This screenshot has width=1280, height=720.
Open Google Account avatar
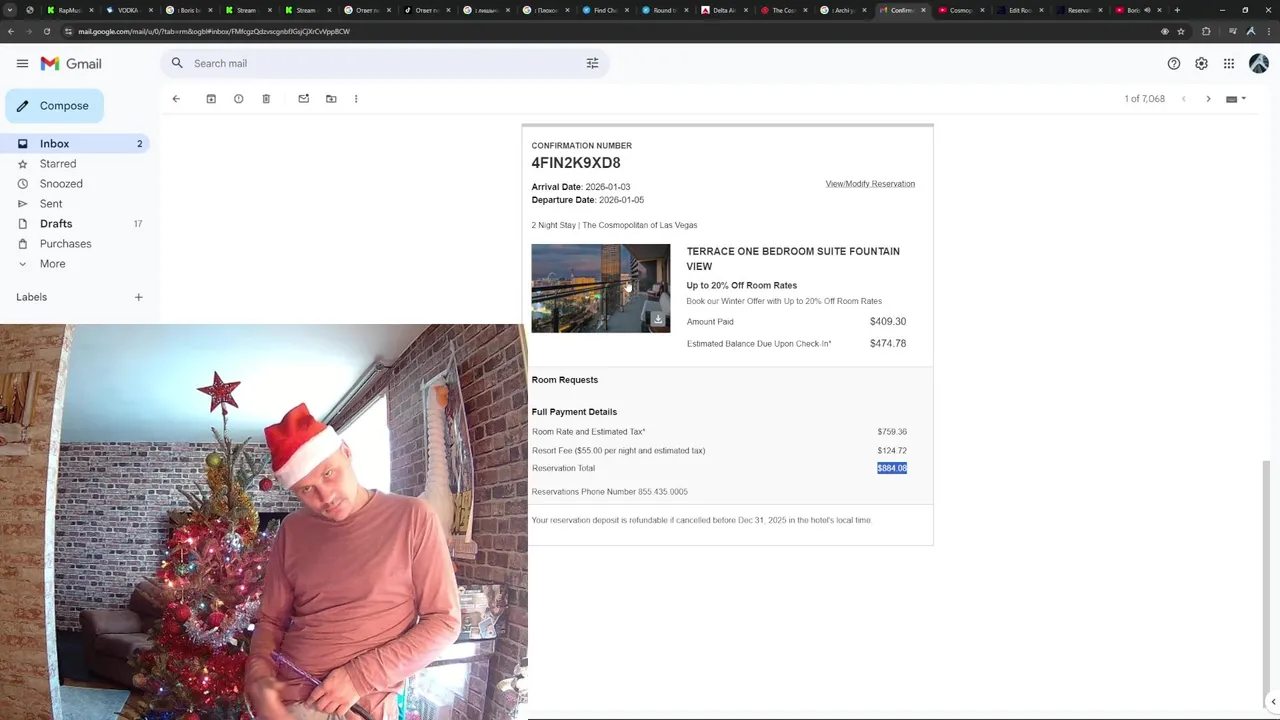pyautogui.click(x=1259, y=63)
